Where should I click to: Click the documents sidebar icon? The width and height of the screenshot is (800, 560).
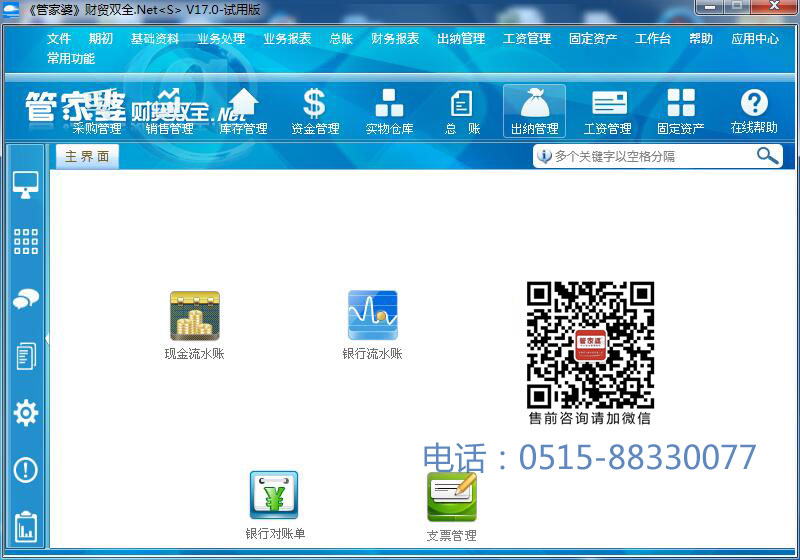(x=26, y=356)
